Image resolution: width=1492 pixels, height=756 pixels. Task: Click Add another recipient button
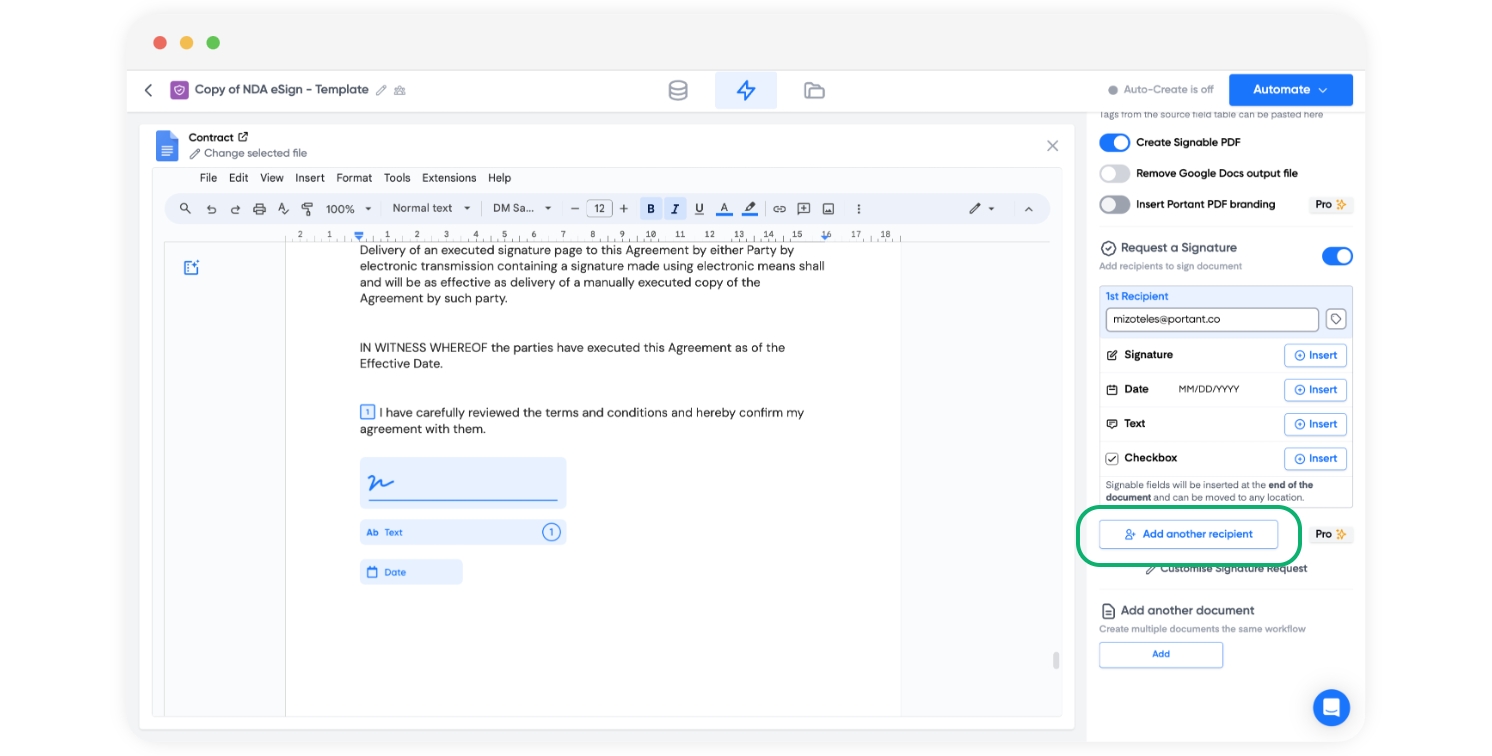tap(1188, 534)
